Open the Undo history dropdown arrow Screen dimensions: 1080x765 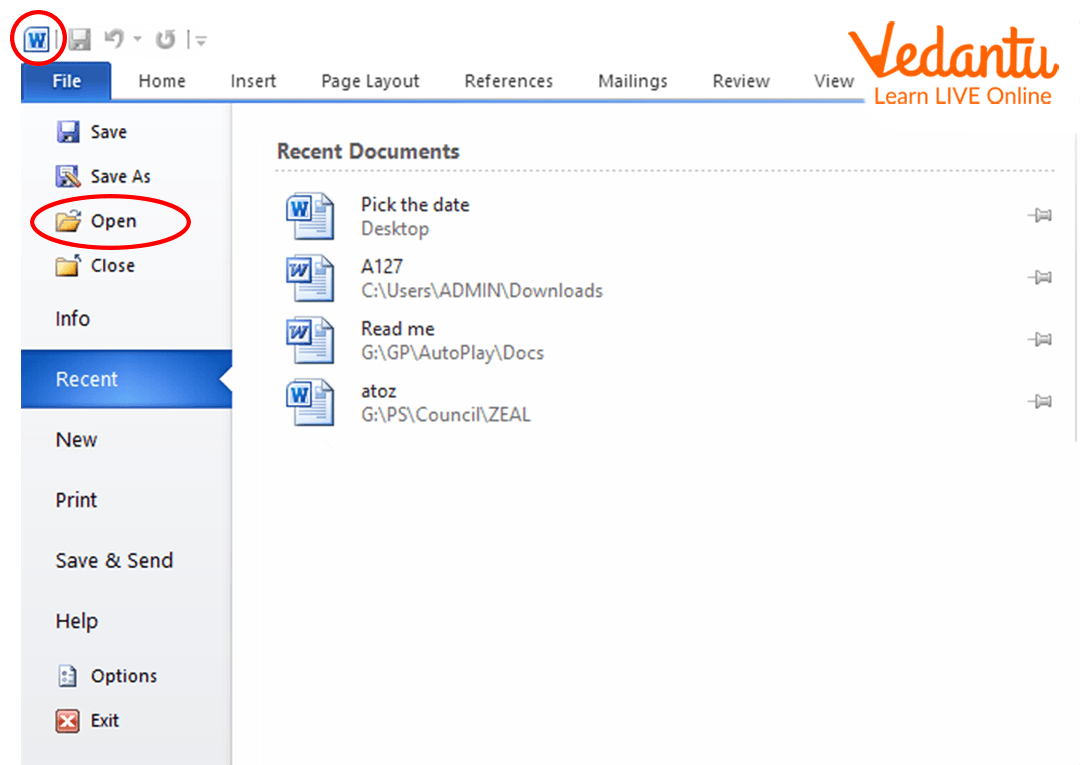(x=137, y=40)
